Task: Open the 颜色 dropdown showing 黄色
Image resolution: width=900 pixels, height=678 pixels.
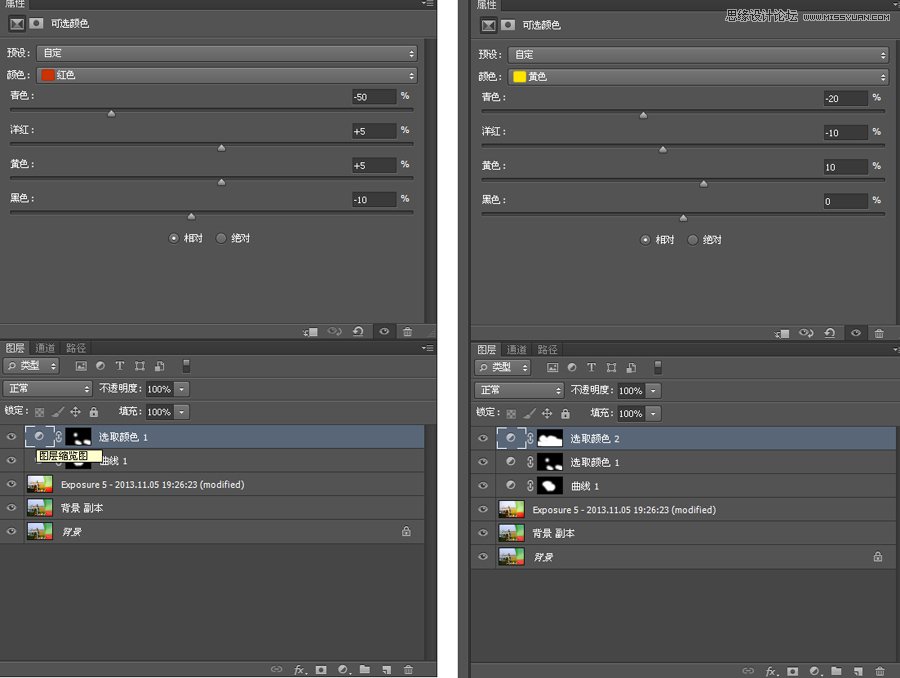Action: tap(698, 77)
